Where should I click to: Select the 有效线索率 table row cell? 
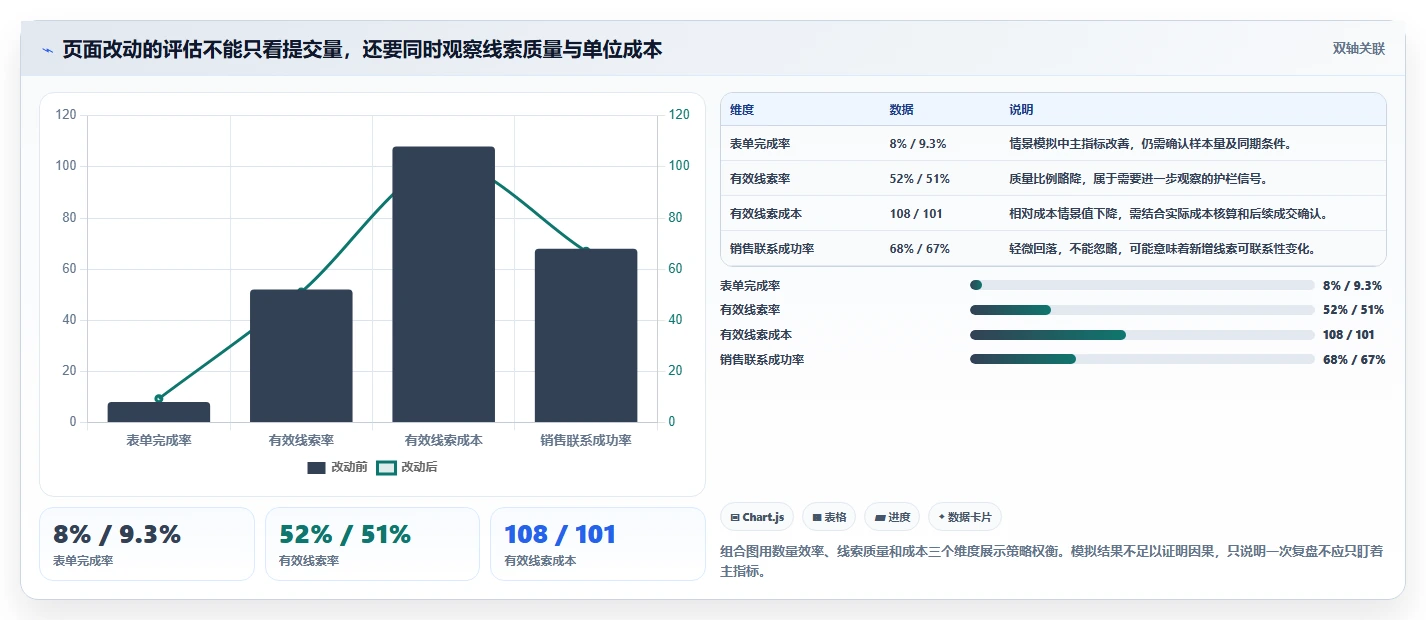pos(760,179)
